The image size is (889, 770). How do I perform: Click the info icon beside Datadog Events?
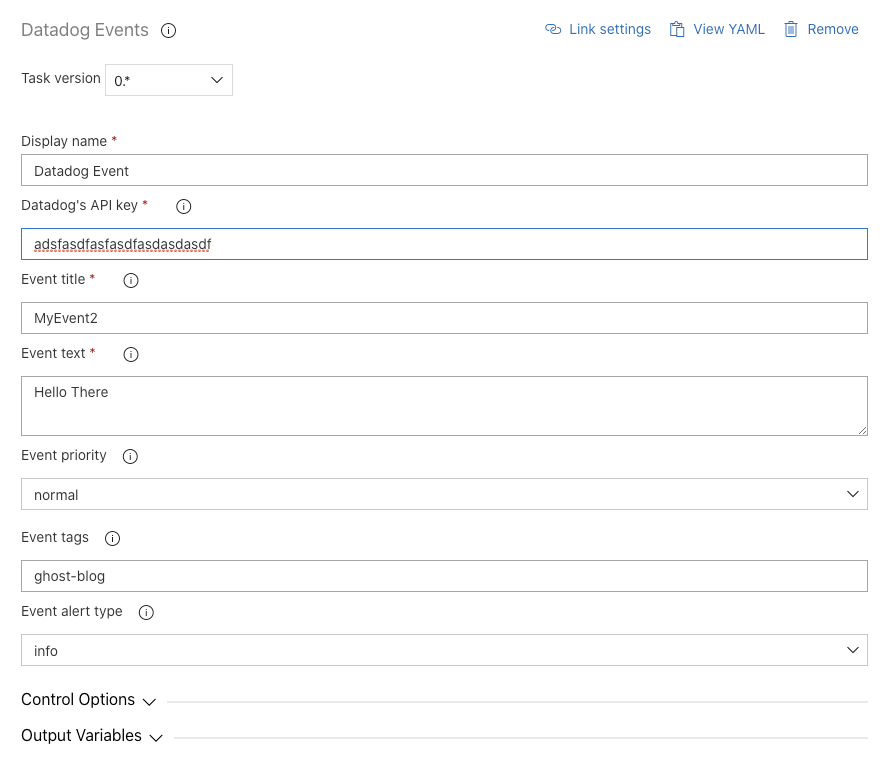tap(168, 30)
